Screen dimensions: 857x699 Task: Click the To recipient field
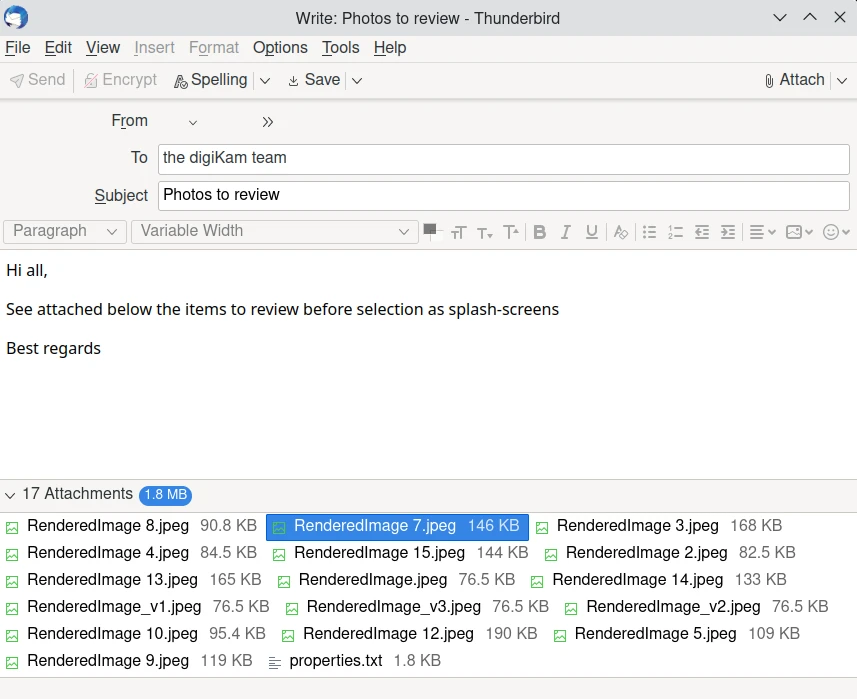[x=503, y=159]
